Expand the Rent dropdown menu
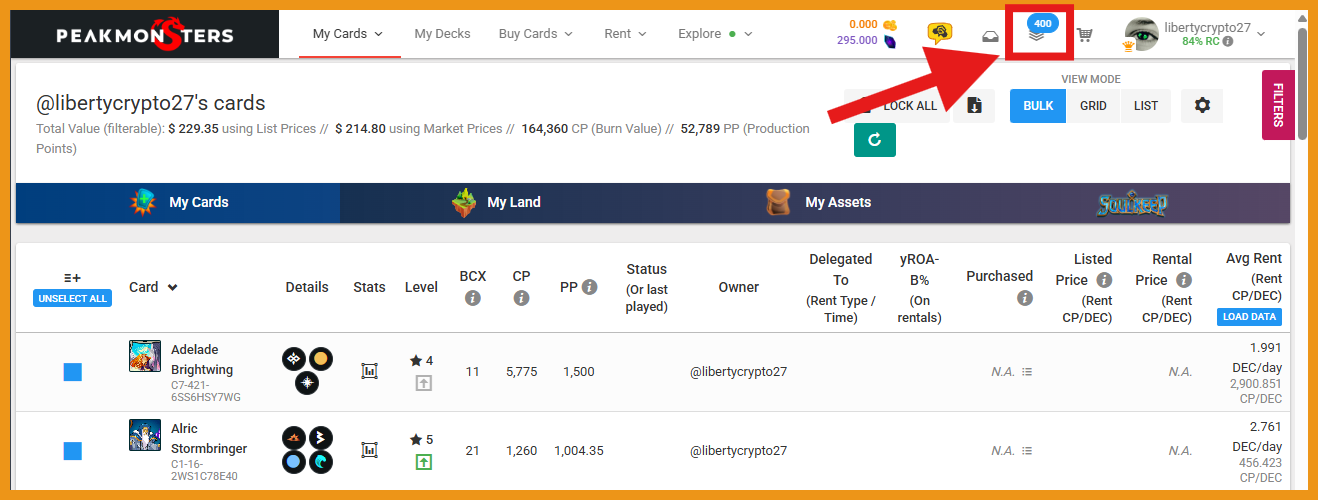The height and width of the screenshot is (500, 1318). pos(626,34)
